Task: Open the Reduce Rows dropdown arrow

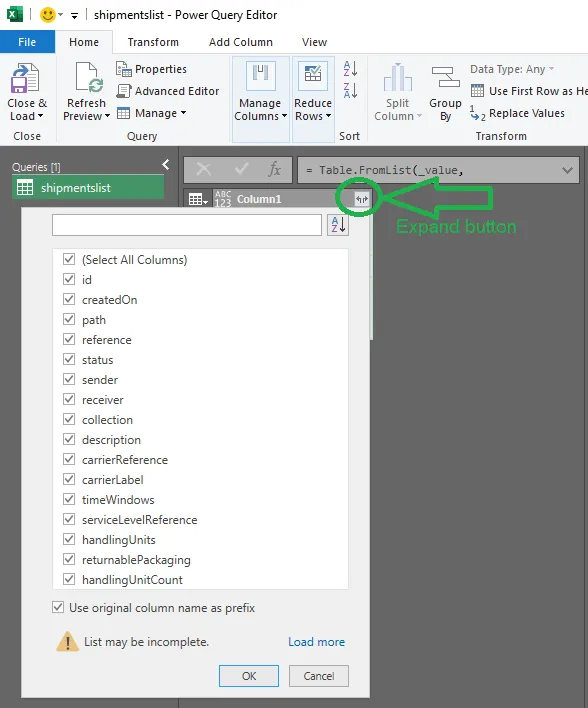Action: (x=328, y=116)
